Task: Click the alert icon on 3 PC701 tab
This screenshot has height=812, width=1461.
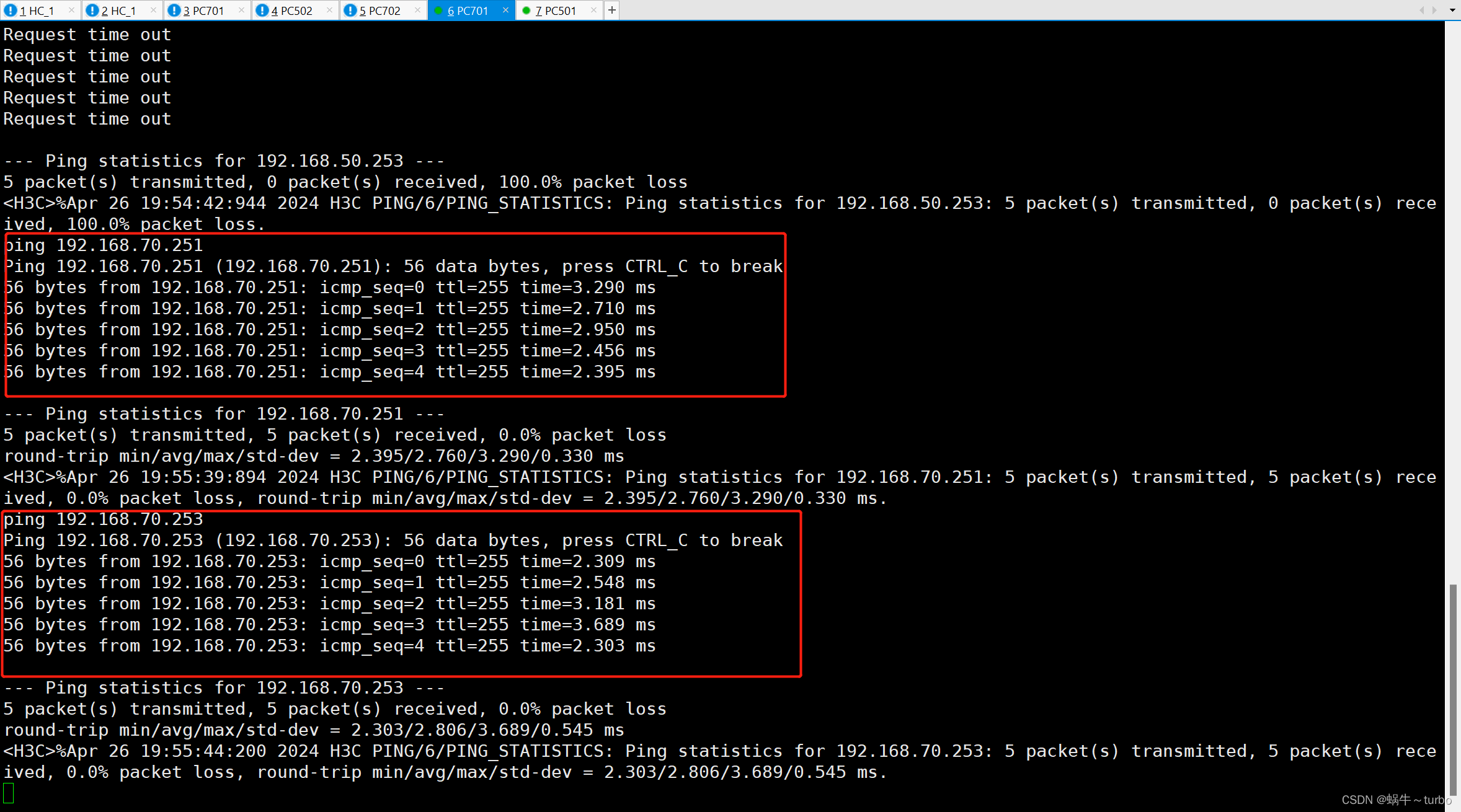Action: [x=174, y=11]
